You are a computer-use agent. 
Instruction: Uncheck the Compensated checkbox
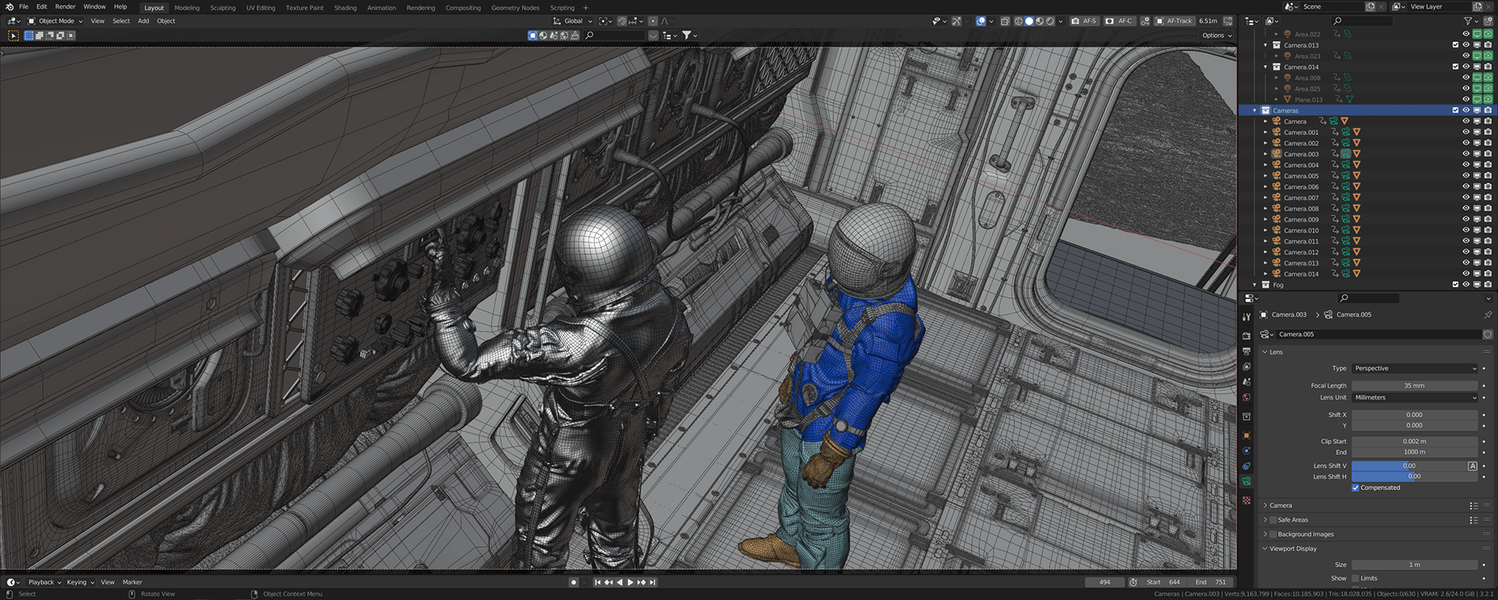coord(1356,488)
